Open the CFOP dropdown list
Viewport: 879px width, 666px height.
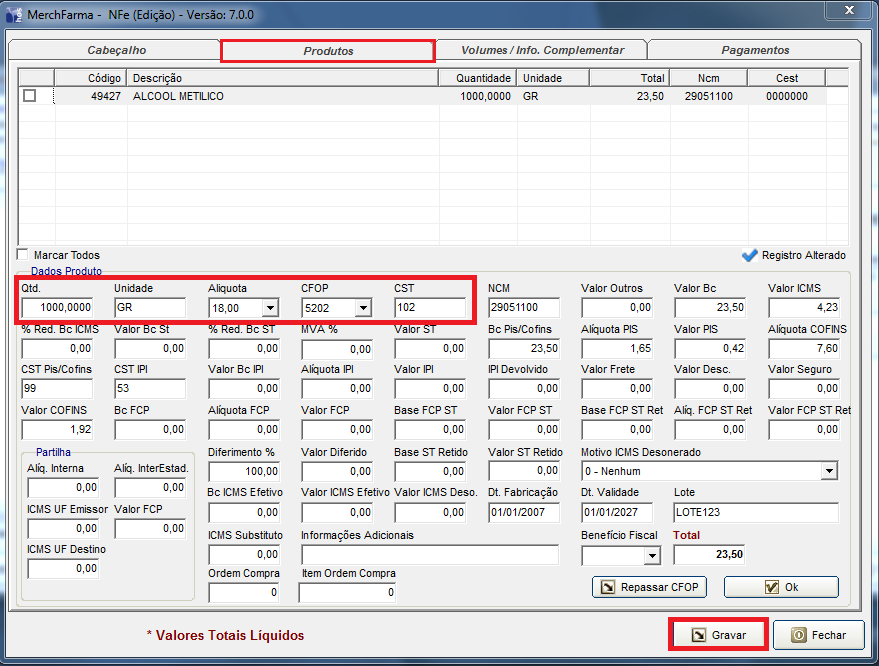pos(362,308)
